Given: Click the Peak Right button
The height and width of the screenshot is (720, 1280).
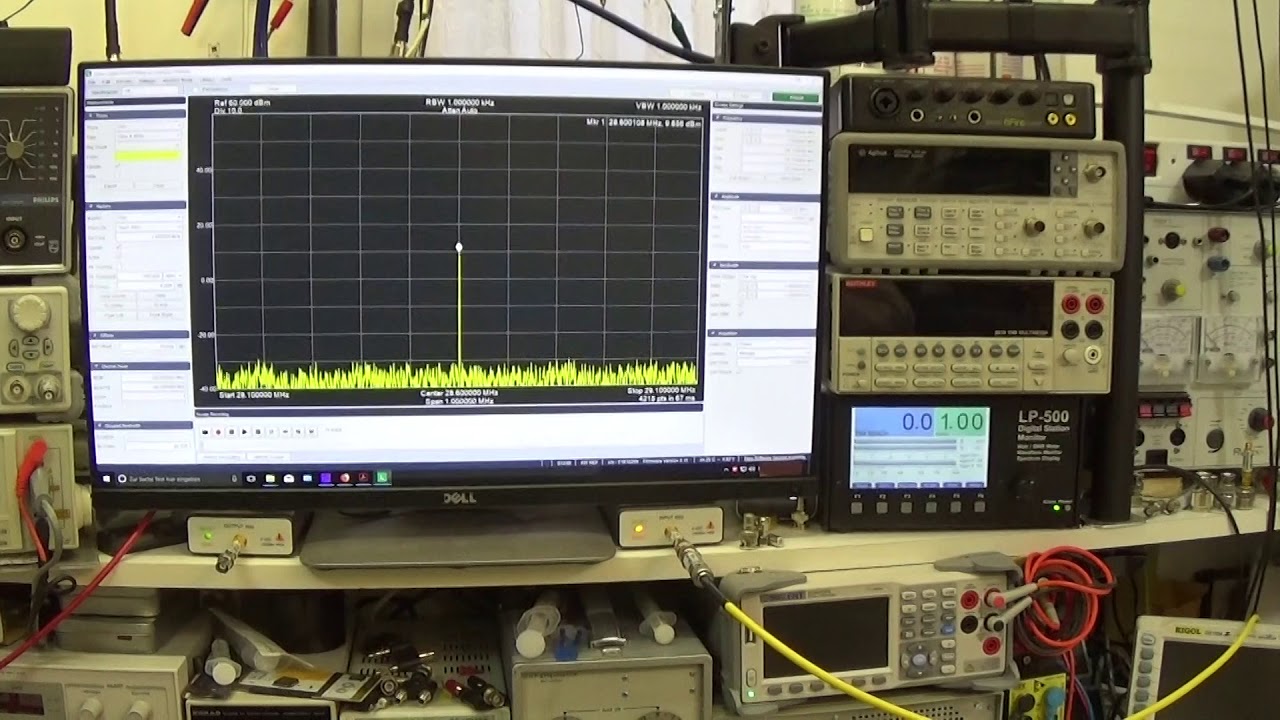Looking at the screenshot, I should tap(160, 315).
